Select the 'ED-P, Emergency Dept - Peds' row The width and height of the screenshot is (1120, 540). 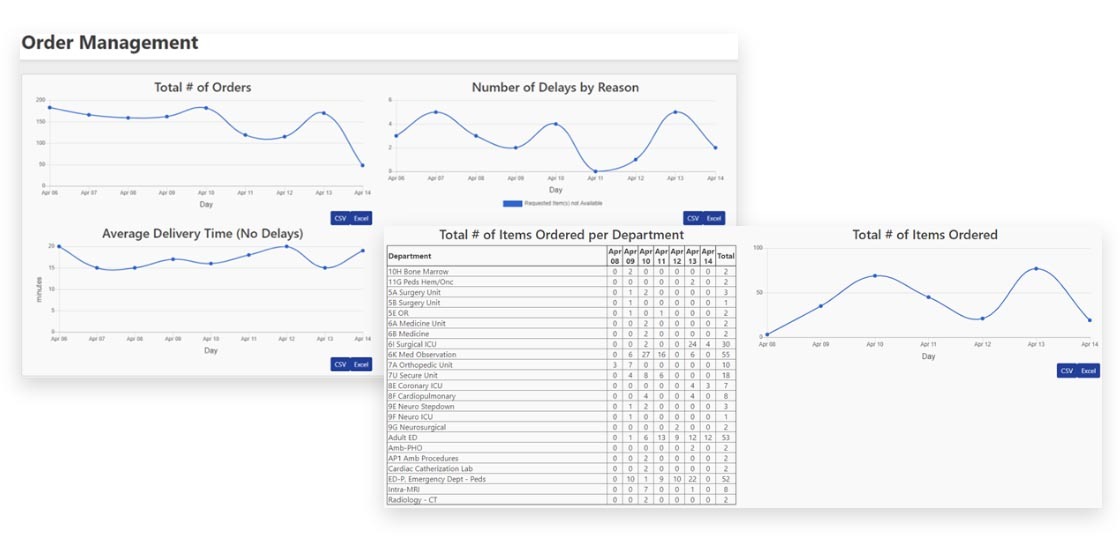pyautogui.click(x=561, y=479)
